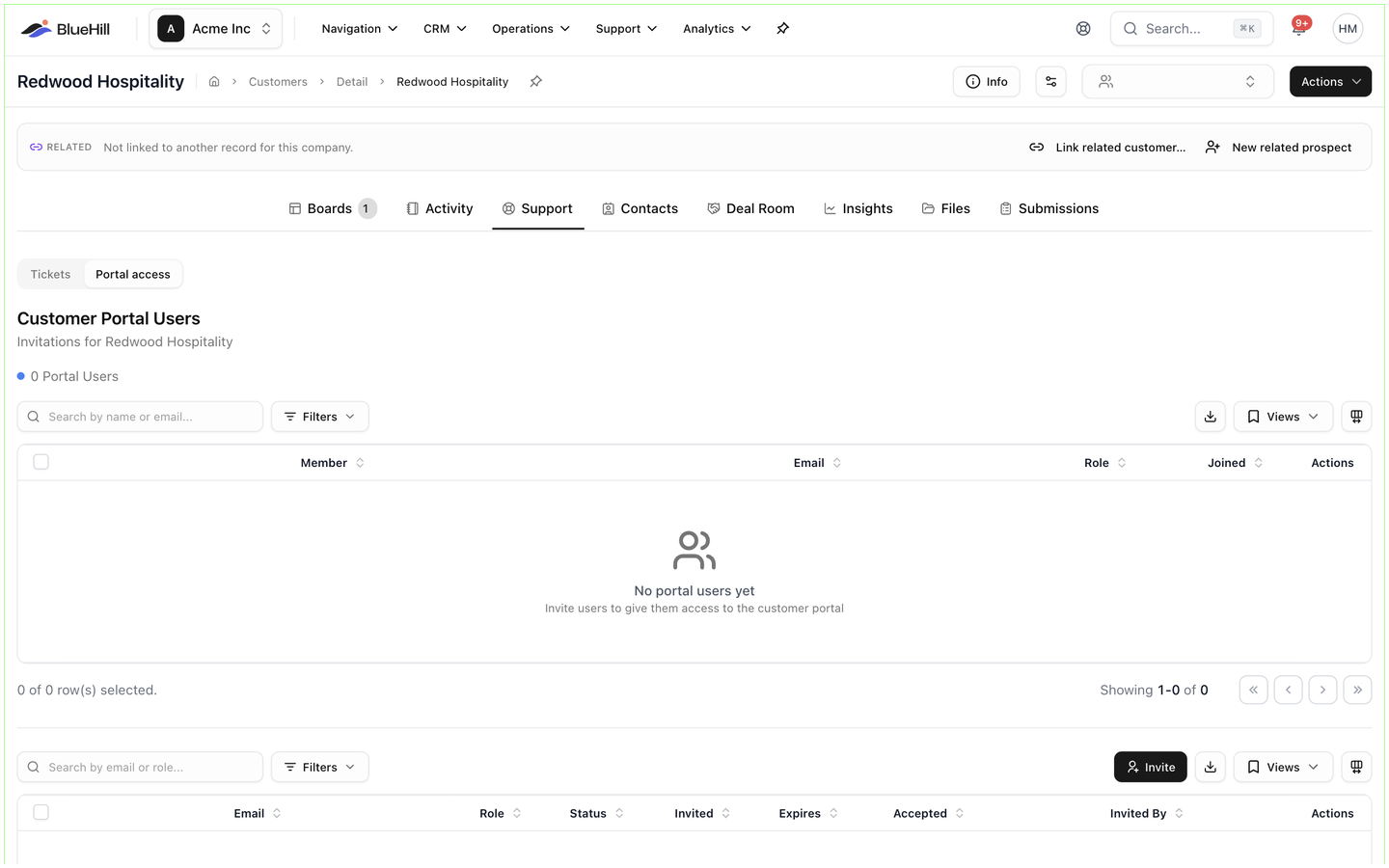The image size is (1389, 868).
Task: Focus the global Search field
Action: pyautogui.click(x=1191, y=29)
